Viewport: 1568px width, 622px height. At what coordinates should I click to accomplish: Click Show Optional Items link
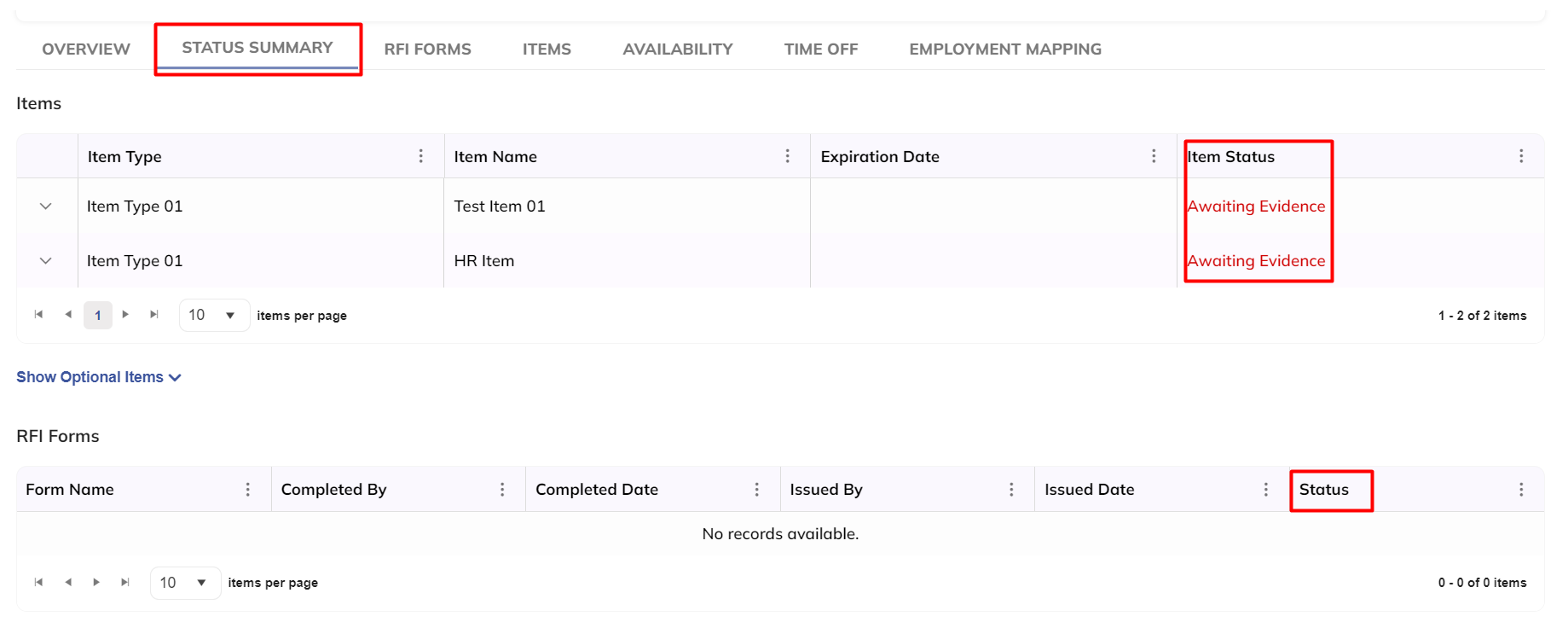98,377
